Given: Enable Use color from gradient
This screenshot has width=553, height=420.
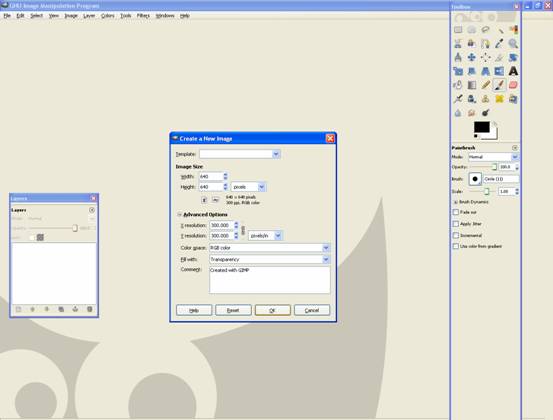Looking at the screenshot, I should point(456,246).
